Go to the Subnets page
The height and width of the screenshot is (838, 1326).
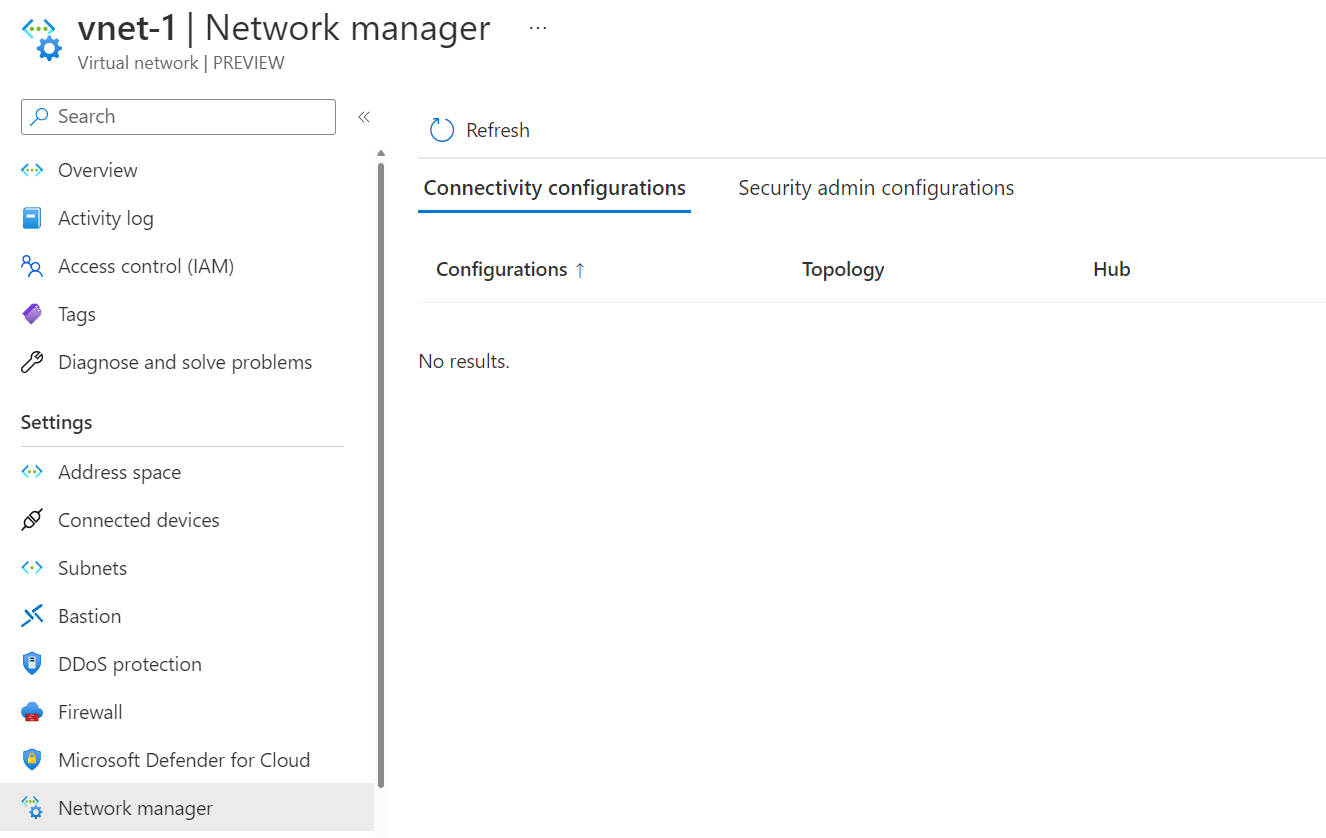click(92, 568)
